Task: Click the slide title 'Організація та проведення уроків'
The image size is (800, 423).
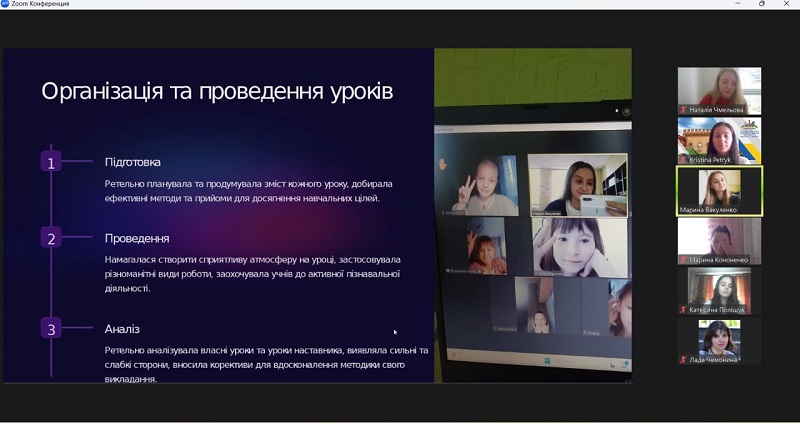Action: coord(217,92)
